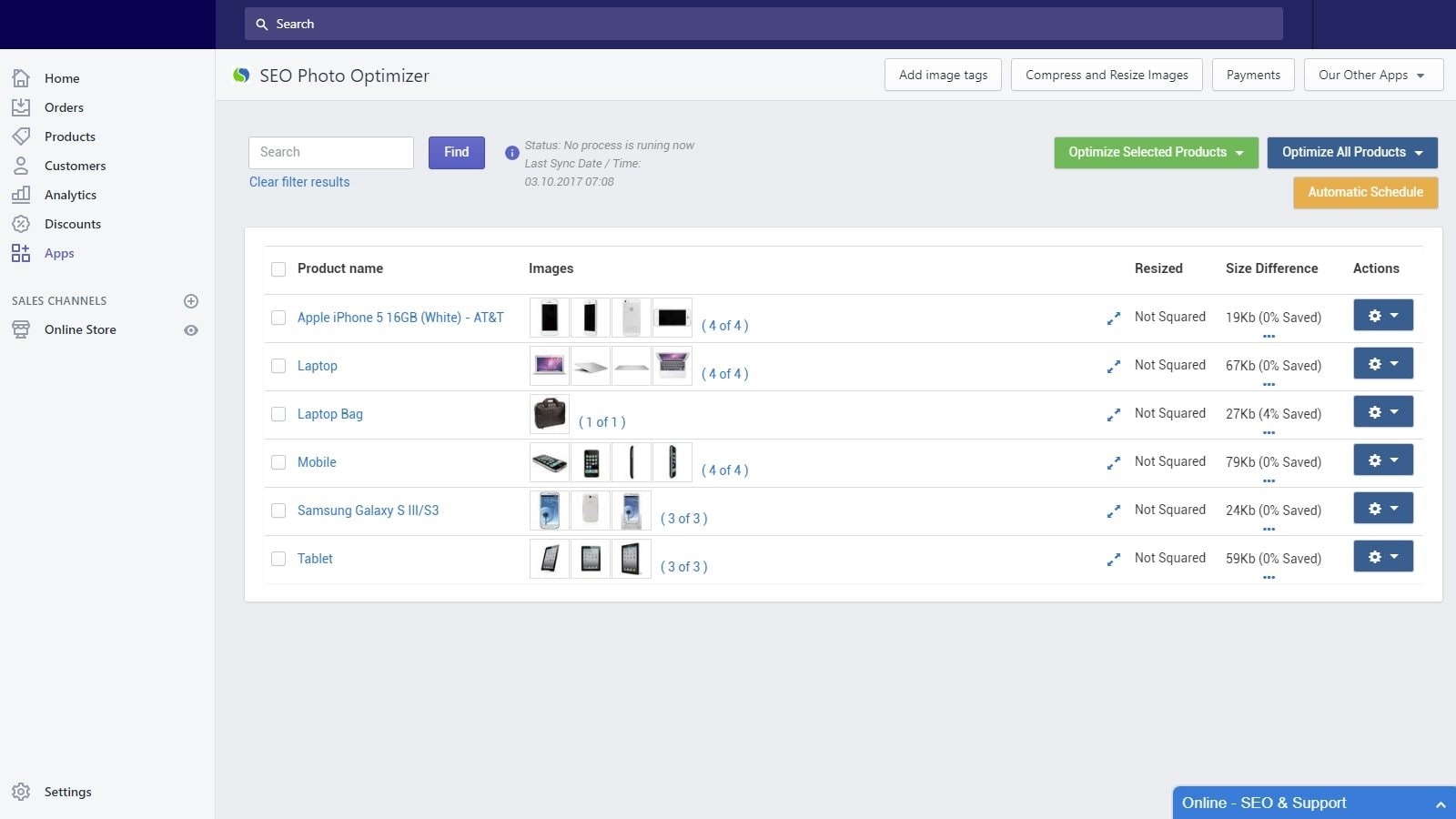Open Optimize Selected Products dropdown
Viewport: 1456px width, 819px height.
pyautogui.click(x=1156, y=153)
